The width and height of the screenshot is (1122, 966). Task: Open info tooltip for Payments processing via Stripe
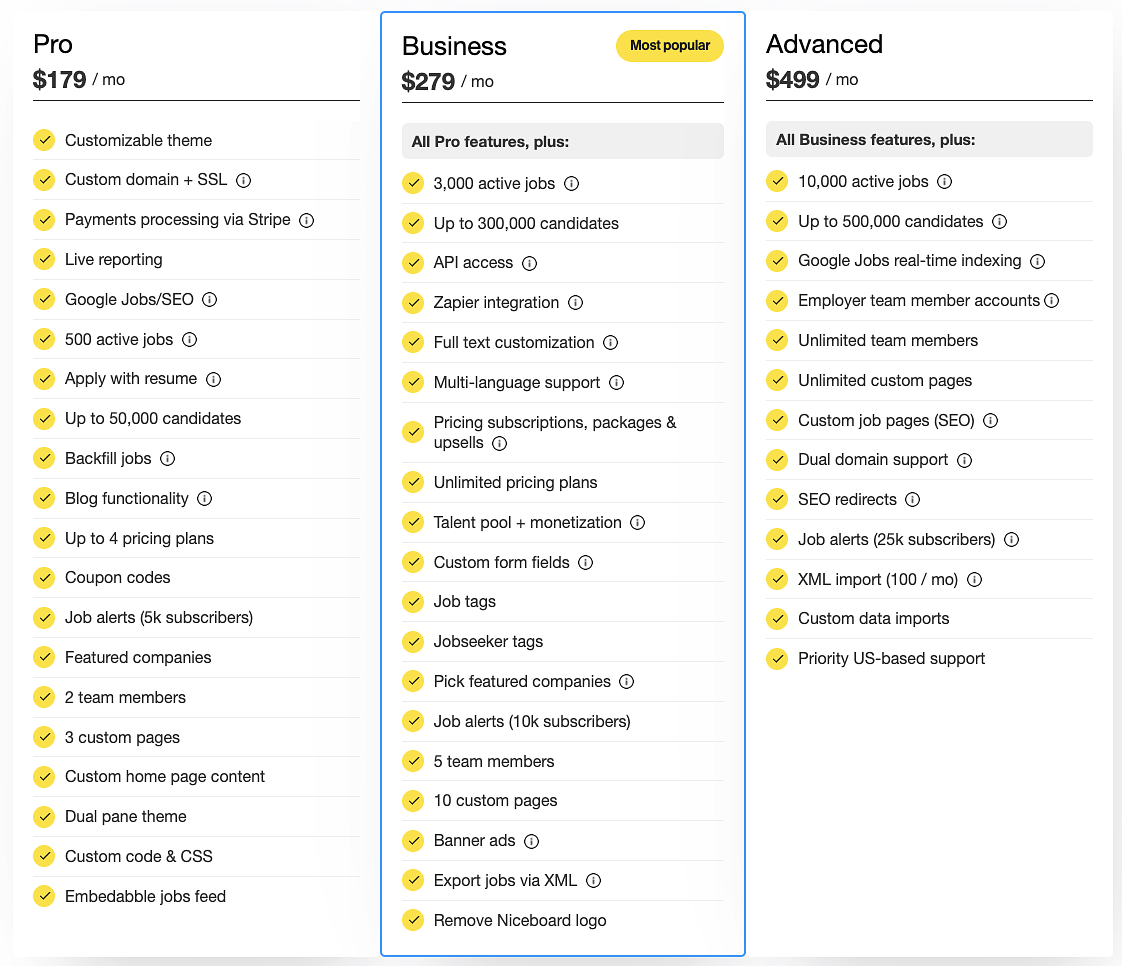[x=307, y=220]
